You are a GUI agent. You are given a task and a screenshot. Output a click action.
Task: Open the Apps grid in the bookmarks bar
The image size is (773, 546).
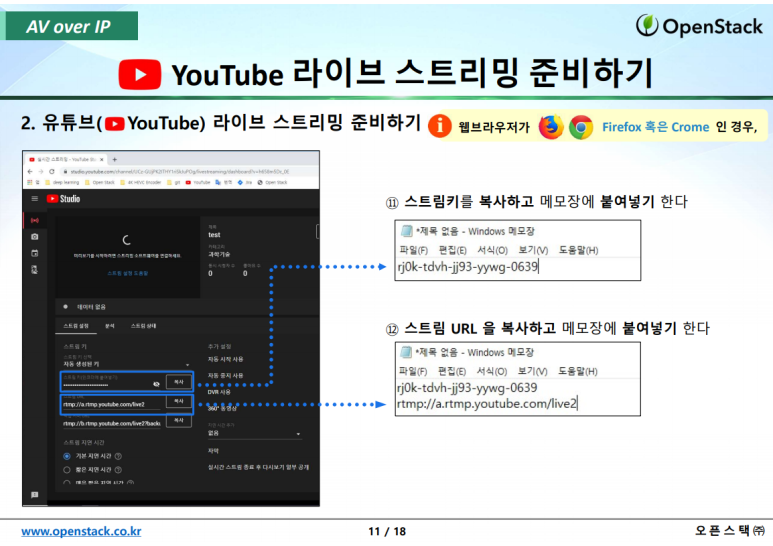(30, 182)
